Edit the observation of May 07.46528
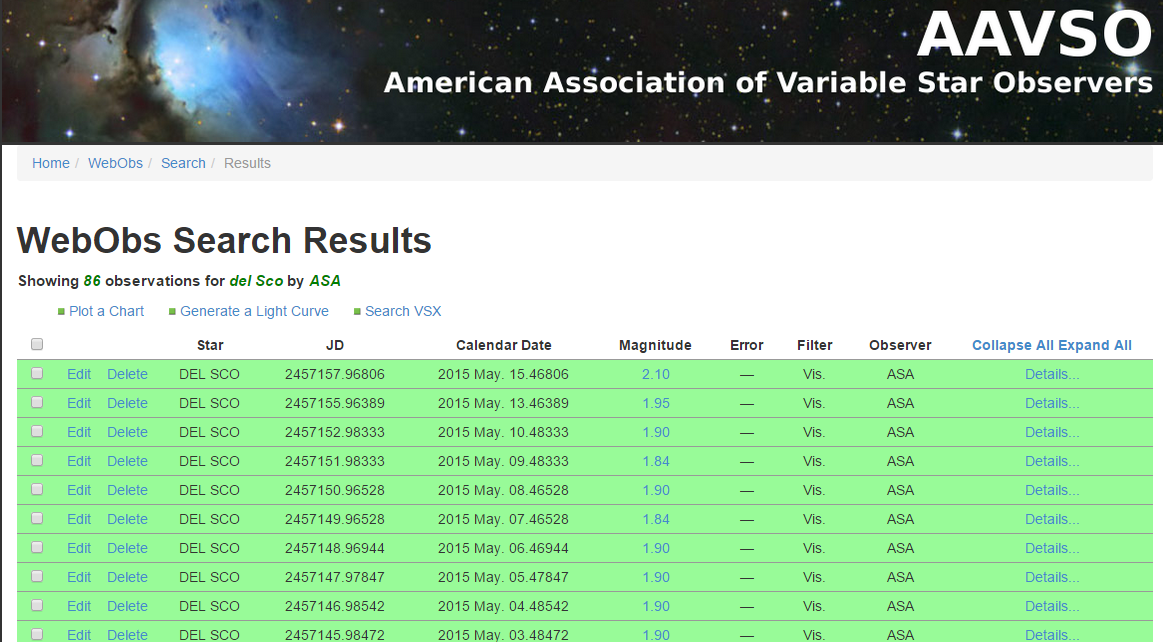Screen dimensions: 1163x642 [79, 519]
